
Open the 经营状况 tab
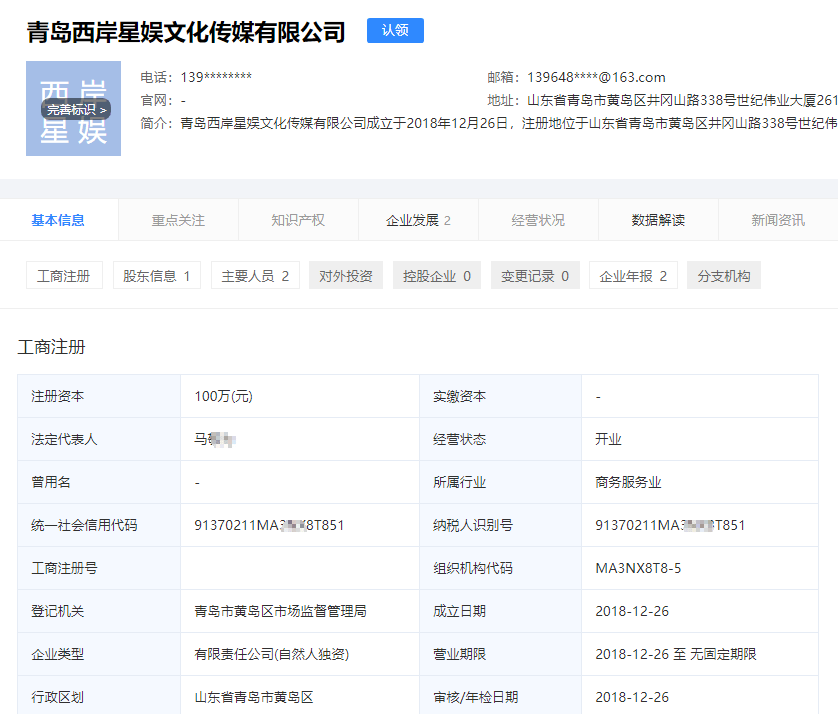point(538,220)
